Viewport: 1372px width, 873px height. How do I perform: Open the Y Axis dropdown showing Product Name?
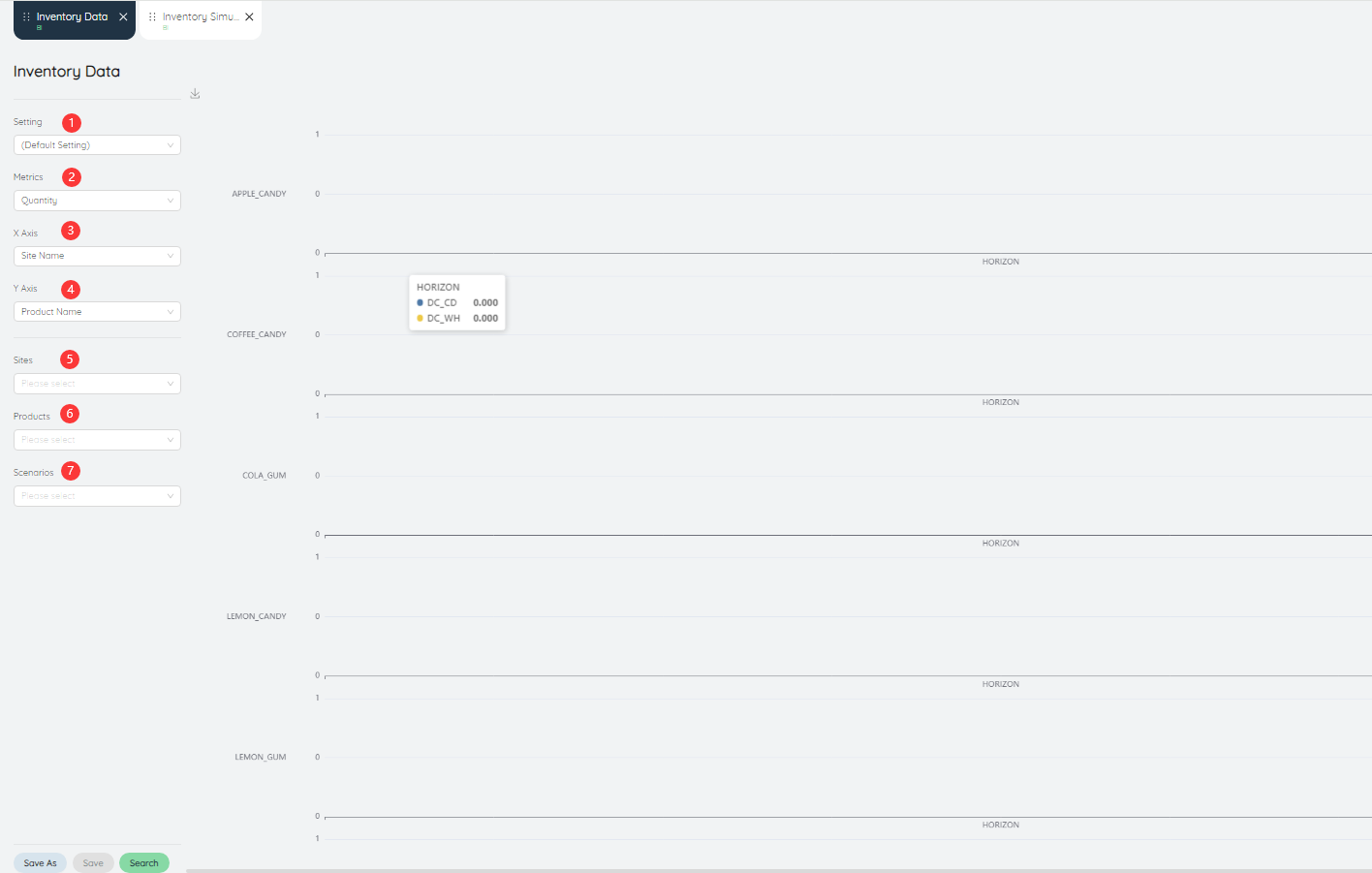97,312
